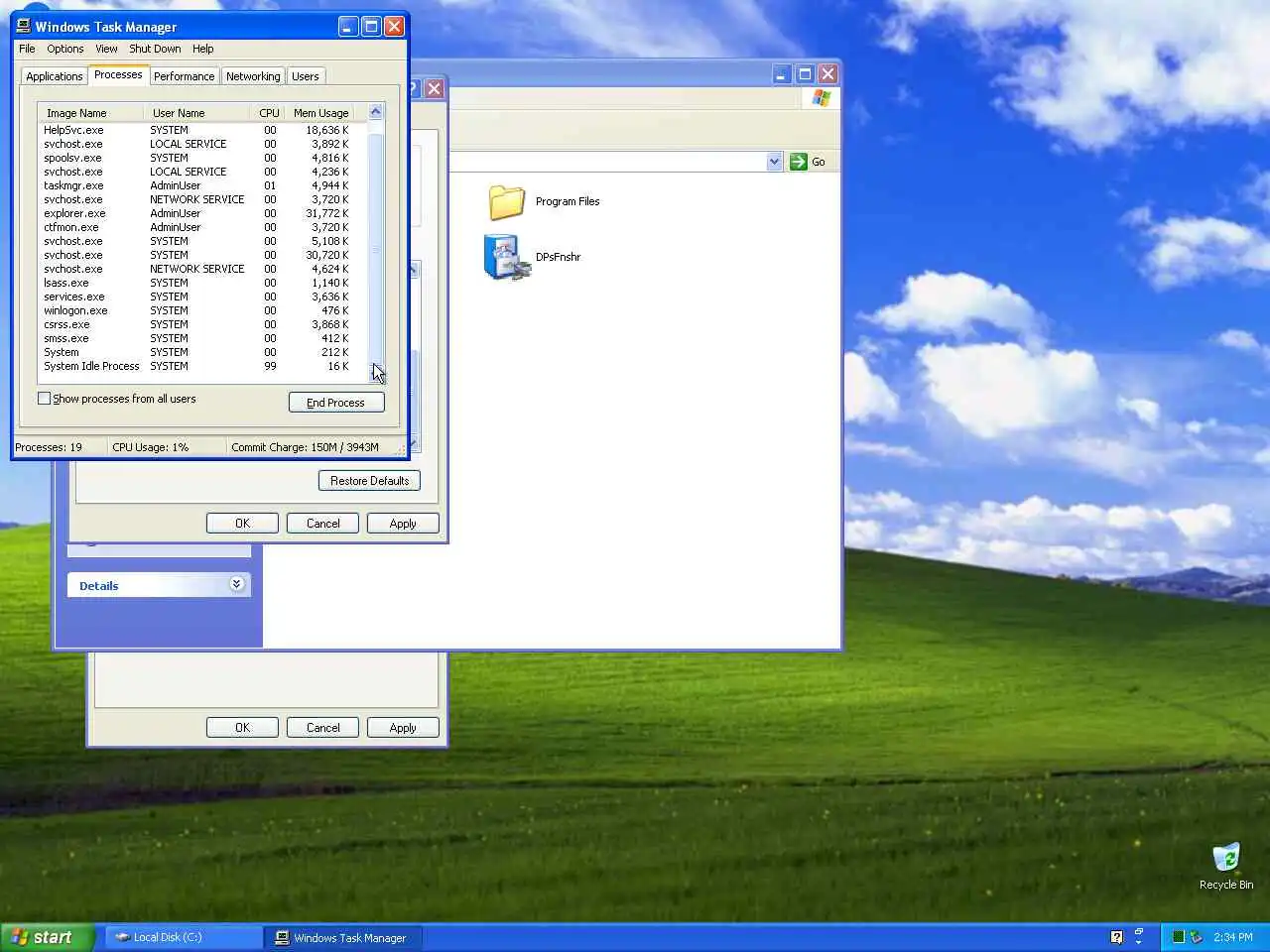
Task: Click the Explorer address bar field
Action: 607,162
